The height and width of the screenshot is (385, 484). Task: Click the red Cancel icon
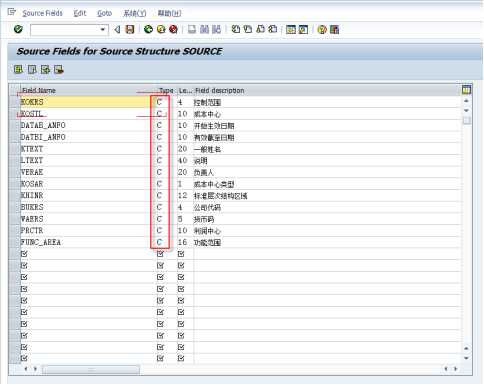coord(173,29)
